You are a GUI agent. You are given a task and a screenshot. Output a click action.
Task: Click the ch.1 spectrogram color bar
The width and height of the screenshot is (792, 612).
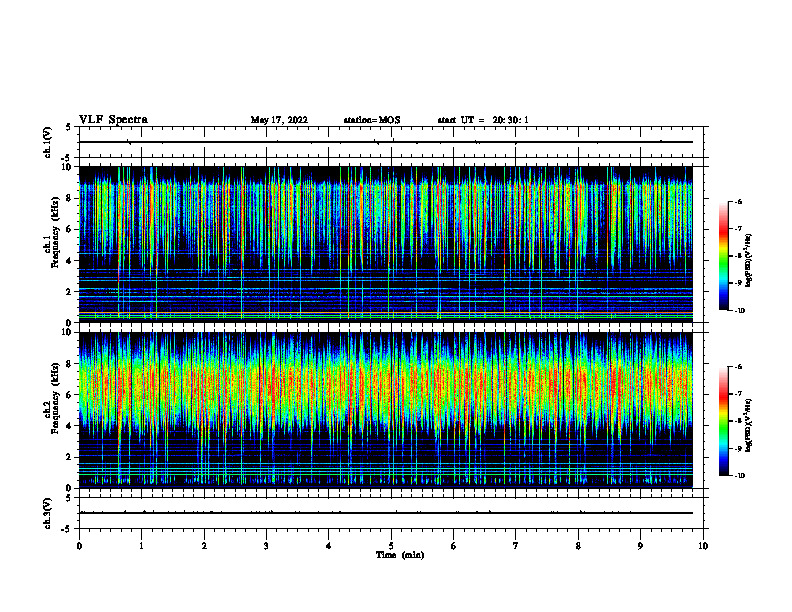click(x=723, y=256)
